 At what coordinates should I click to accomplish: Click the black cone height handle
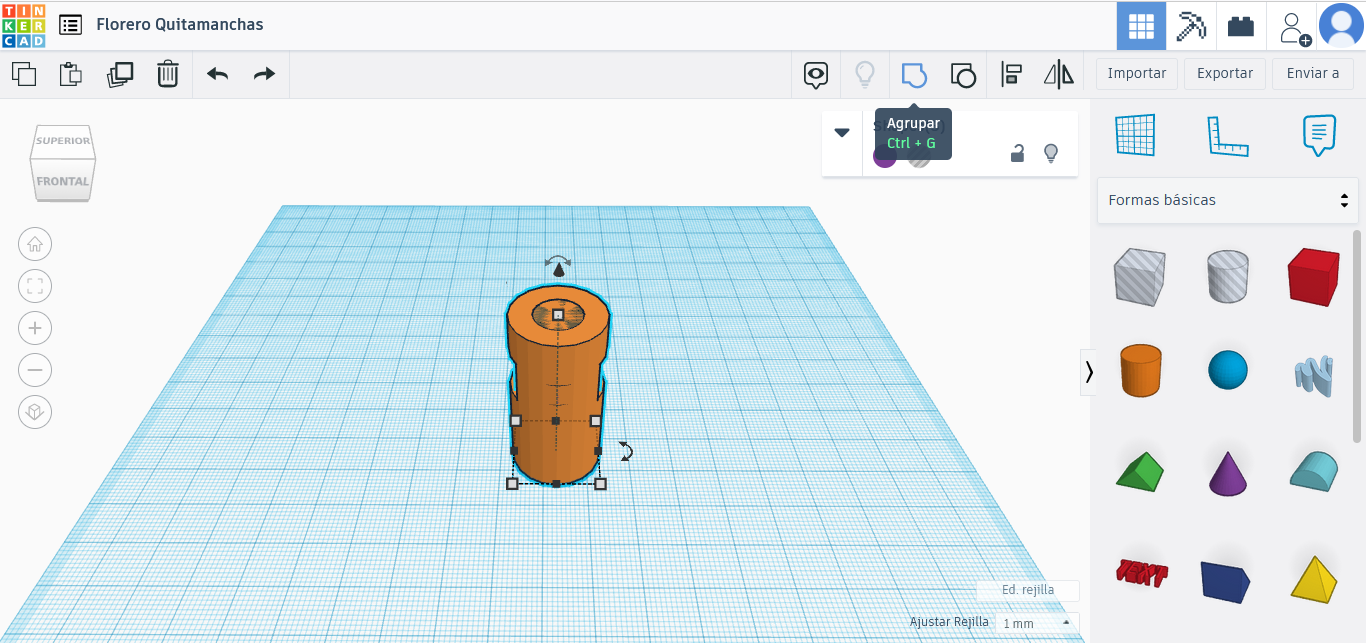pos(558,270)
